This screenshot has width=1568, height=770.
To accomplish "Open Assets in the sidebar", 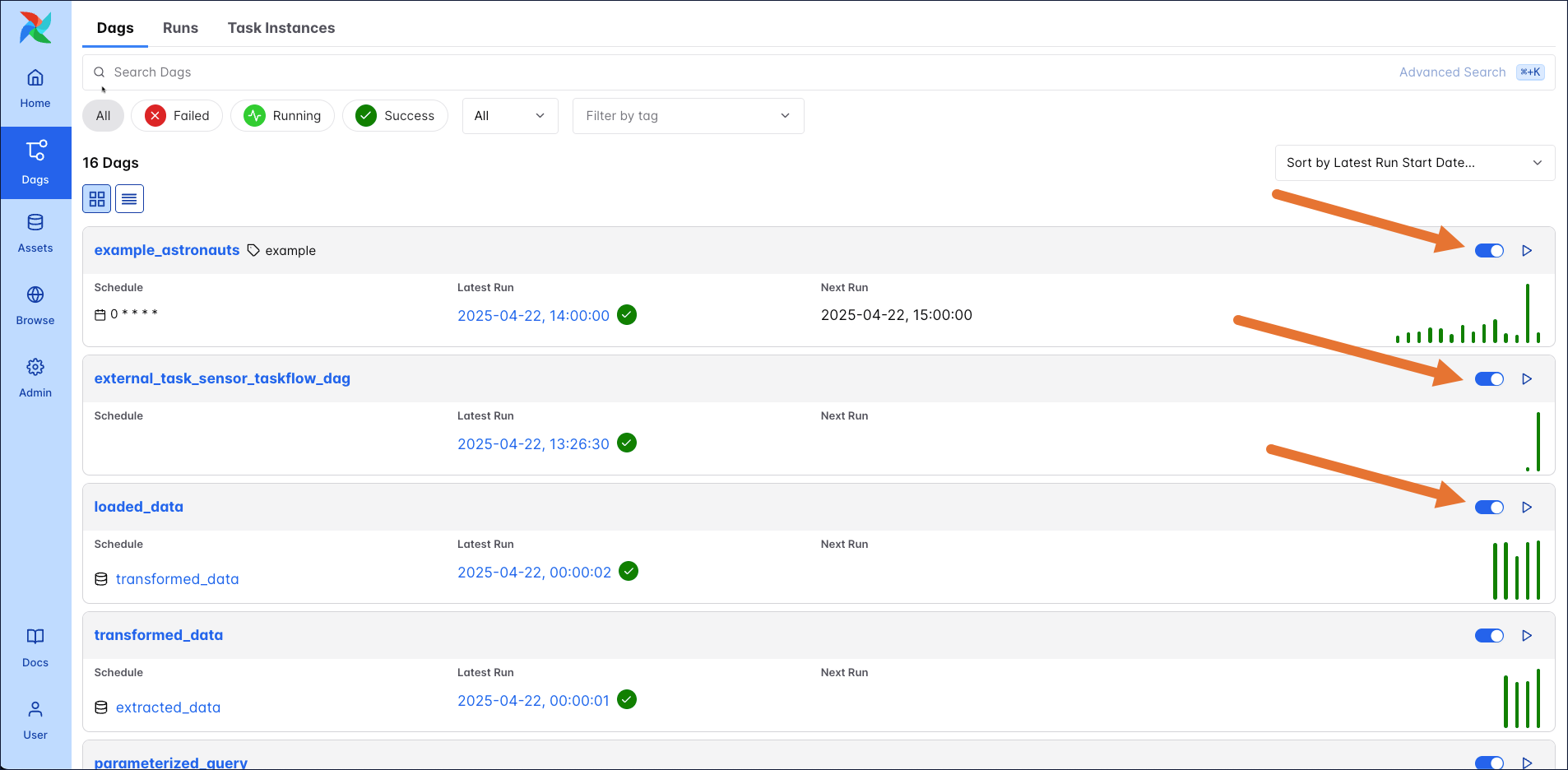I will tap(35, 234).
